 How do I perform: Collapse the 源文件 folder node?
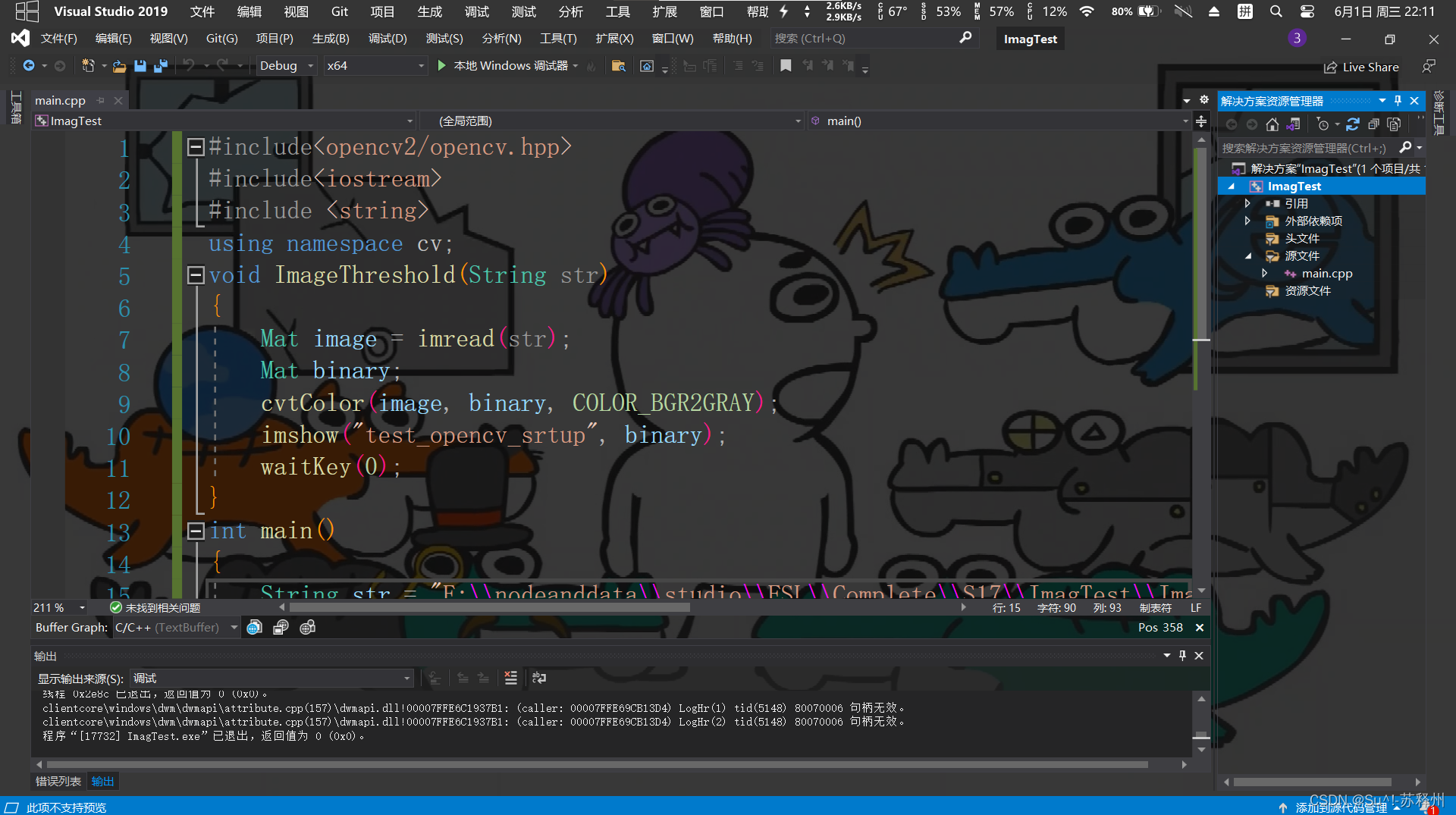(x=1247, y=256)
